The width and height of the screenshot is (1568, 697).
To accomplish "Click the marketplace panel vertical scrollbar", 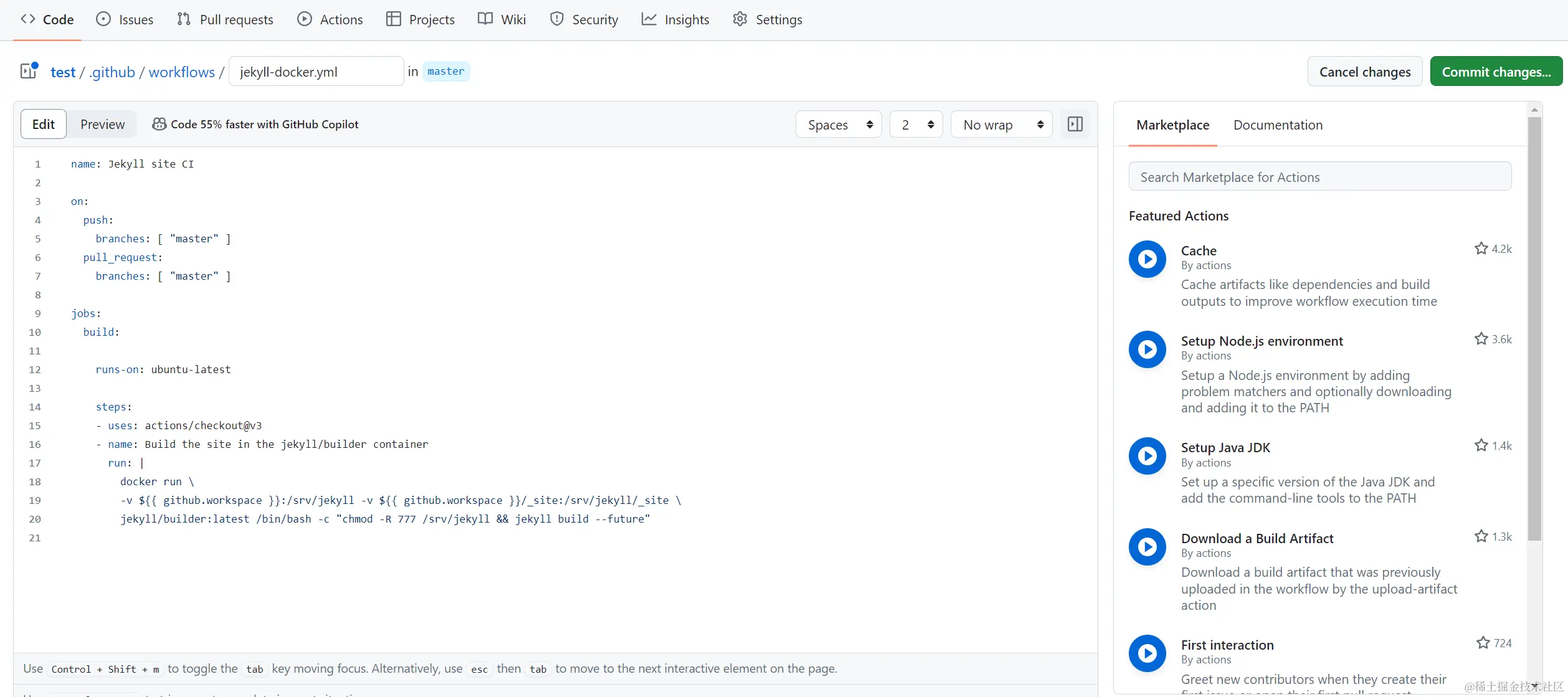I will pos(1534,330).
